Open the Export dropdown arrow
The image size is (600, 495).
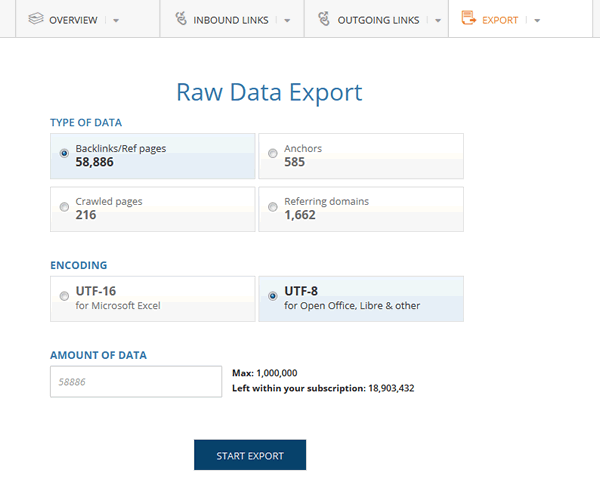[x=537, y=20]
